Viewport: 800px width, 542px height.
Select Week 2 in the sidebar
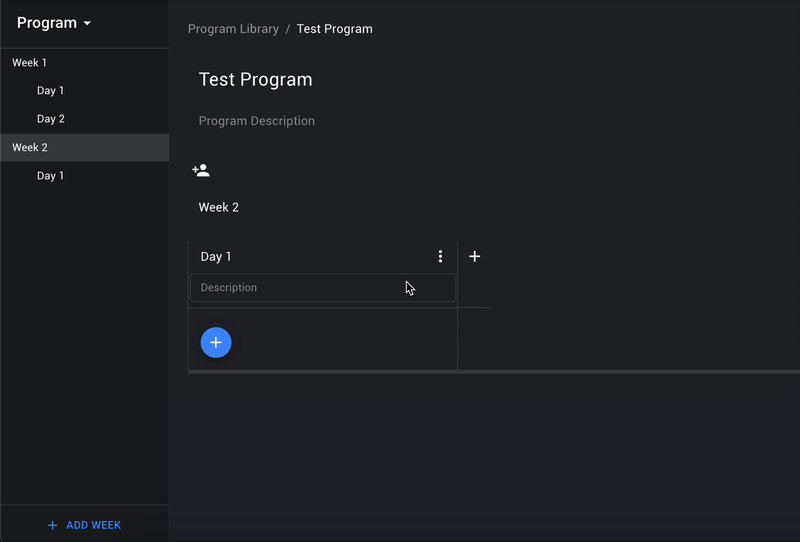click(x=85, y=147)
